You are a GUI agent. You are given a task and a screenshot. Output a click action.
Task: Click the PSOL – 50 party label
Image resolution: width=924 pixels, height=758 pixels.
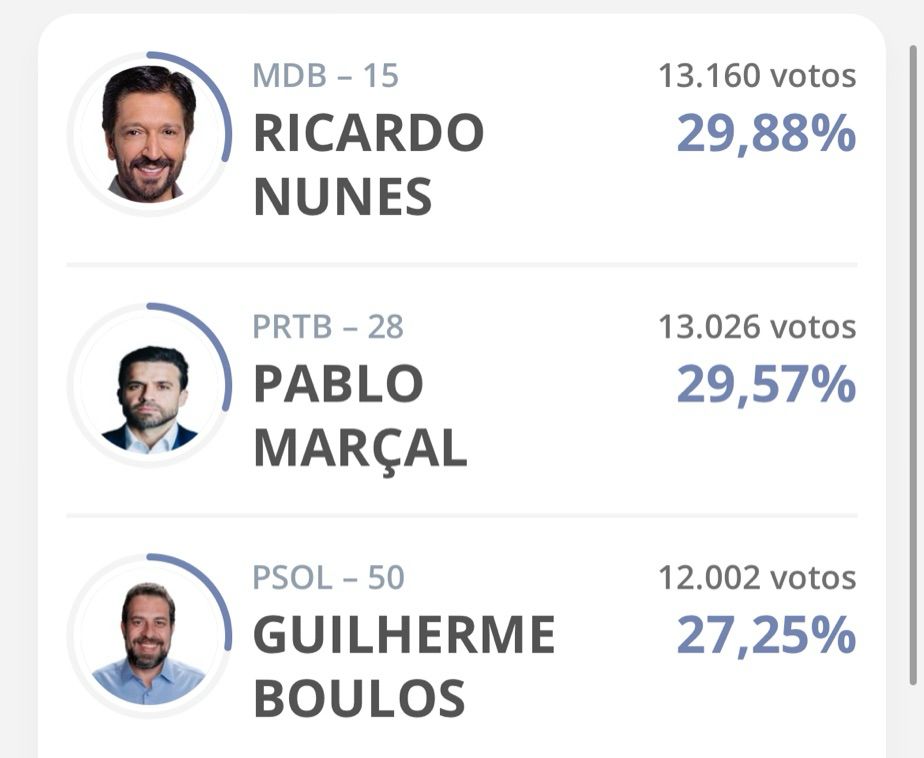click(328, 578)
